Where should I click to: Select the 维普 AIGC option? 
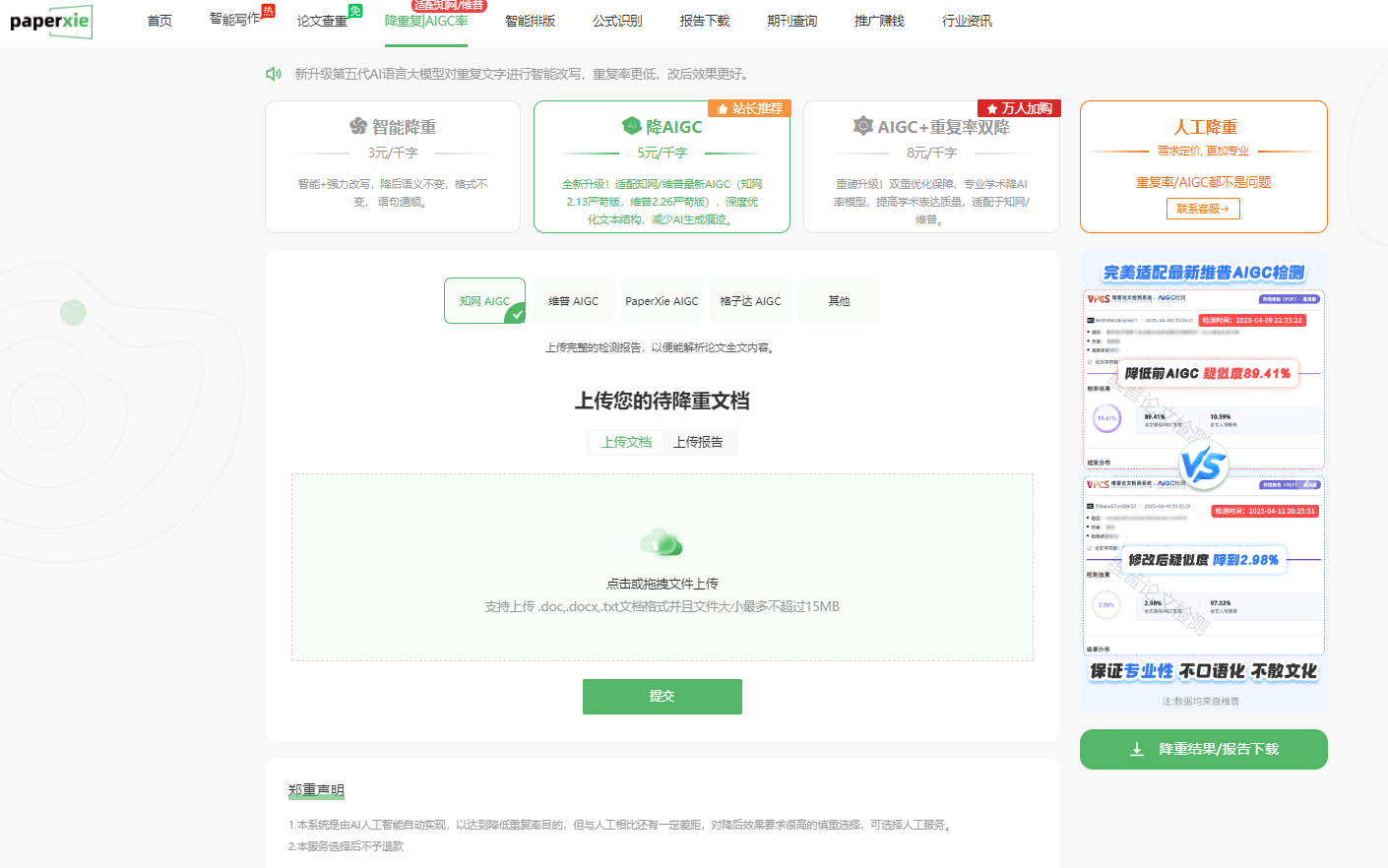click(573, 301)
